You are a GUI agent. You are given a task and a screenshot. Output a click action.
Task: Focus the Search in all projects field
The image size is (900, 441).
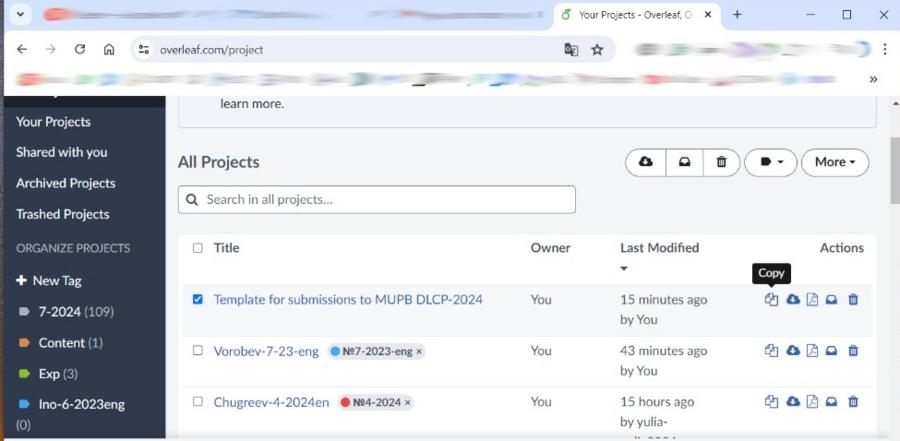377,199
